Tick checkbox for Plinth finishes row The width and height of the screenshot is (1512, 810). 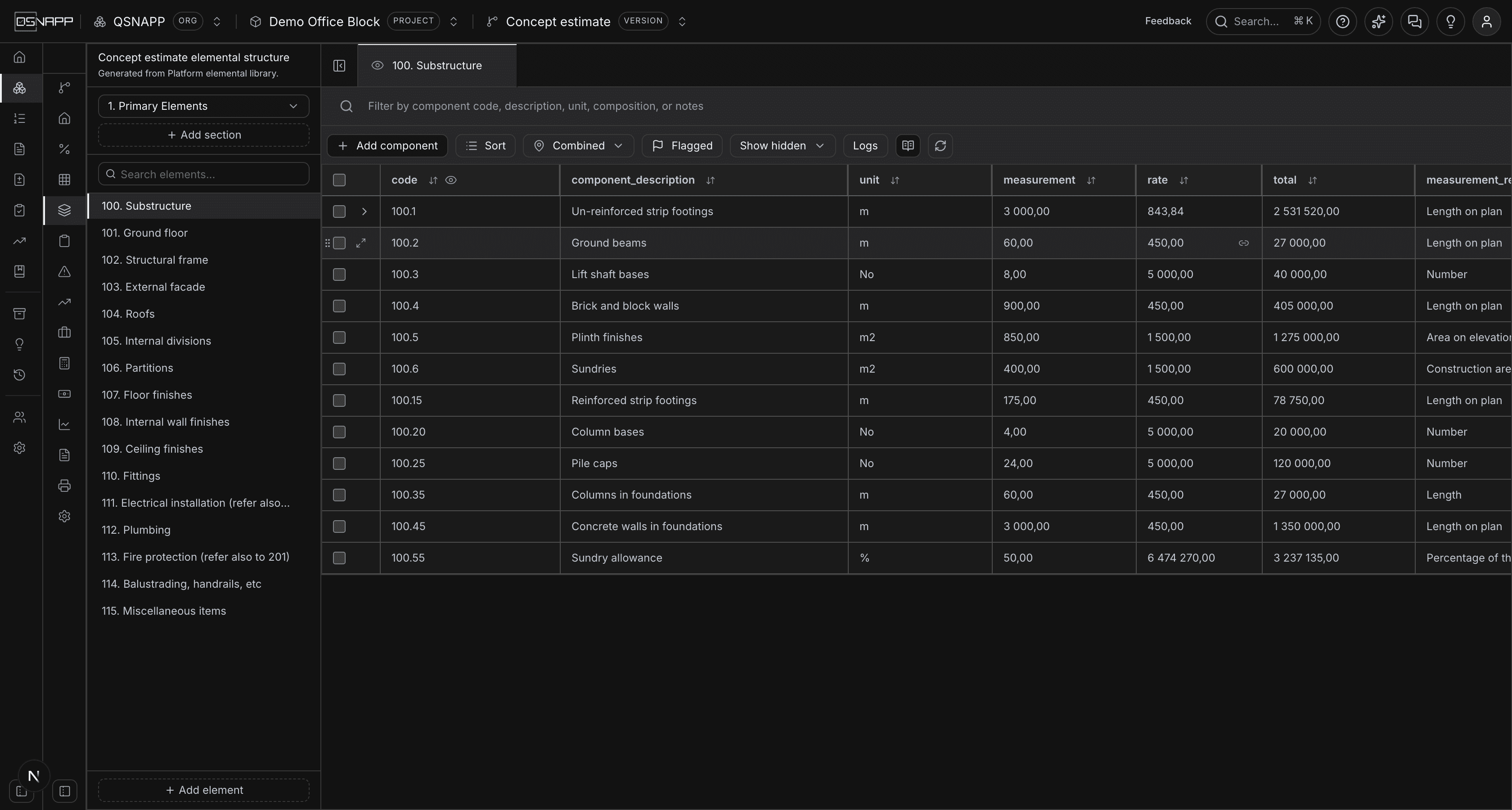pos(339,337)
